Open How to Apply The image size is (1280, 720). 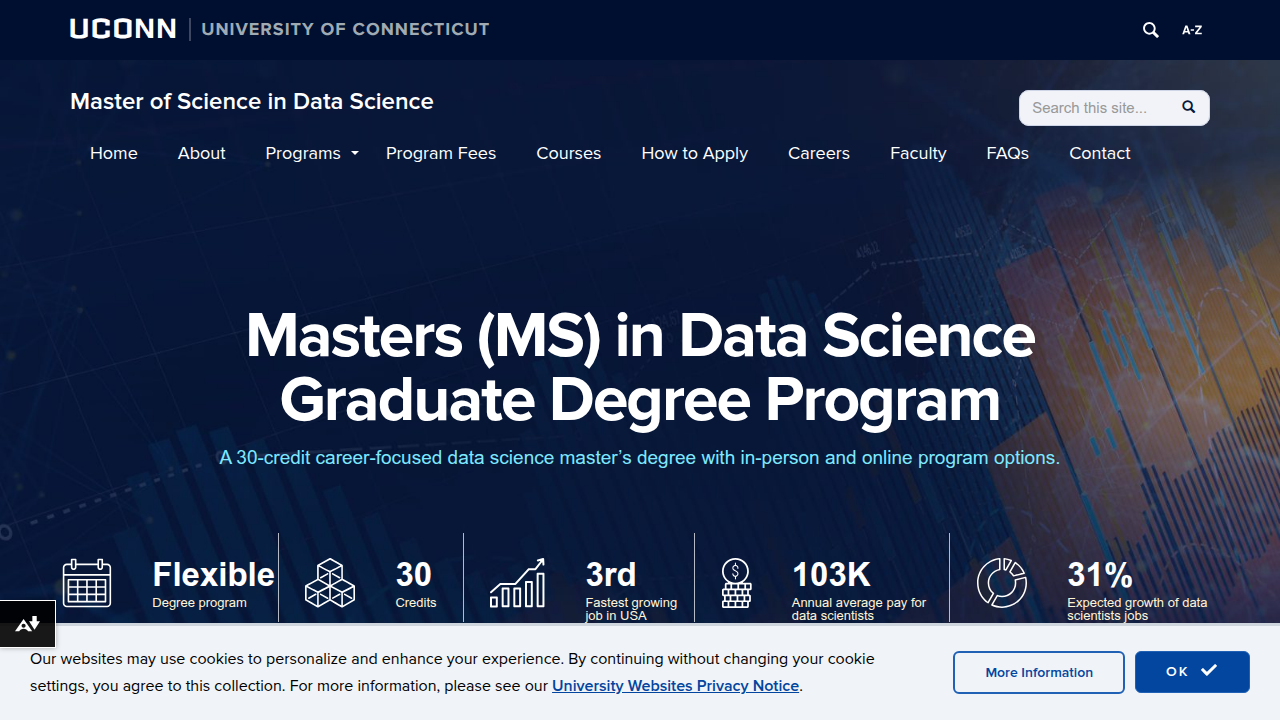pos(695,153)
